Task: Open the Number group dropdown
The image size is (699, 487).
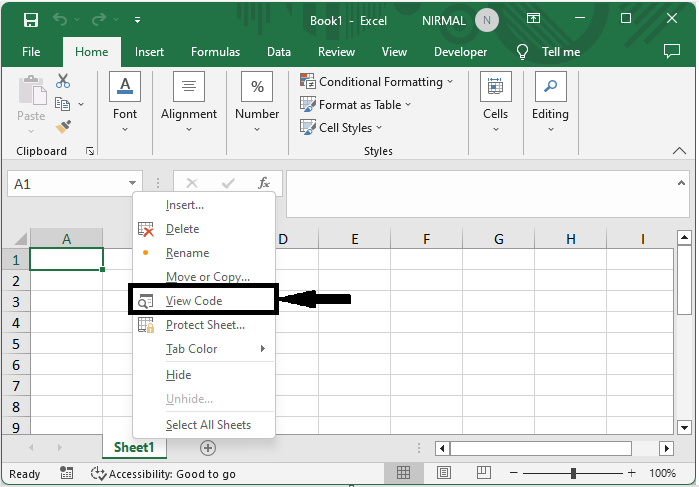Action: pyautogui.click(x=257, y=103)
